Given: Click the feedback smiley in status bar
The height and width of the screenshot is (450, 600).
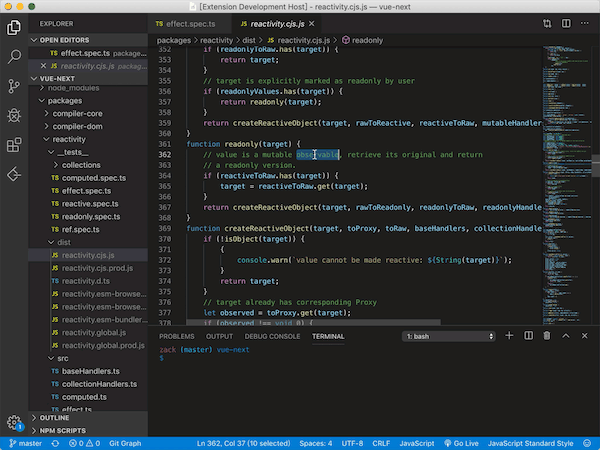Looking at the screenshot, I should pyautogui.click(x=587, y=443).
